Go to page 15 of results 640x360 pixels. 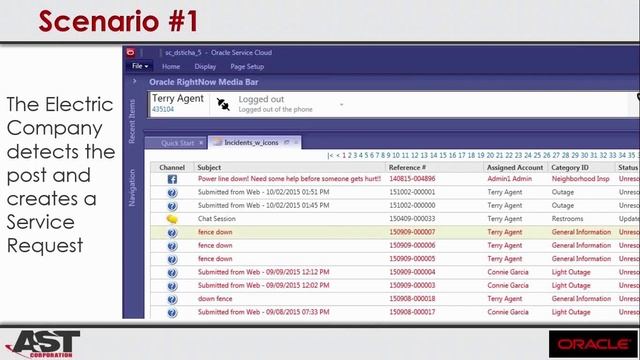pos(443,156)
